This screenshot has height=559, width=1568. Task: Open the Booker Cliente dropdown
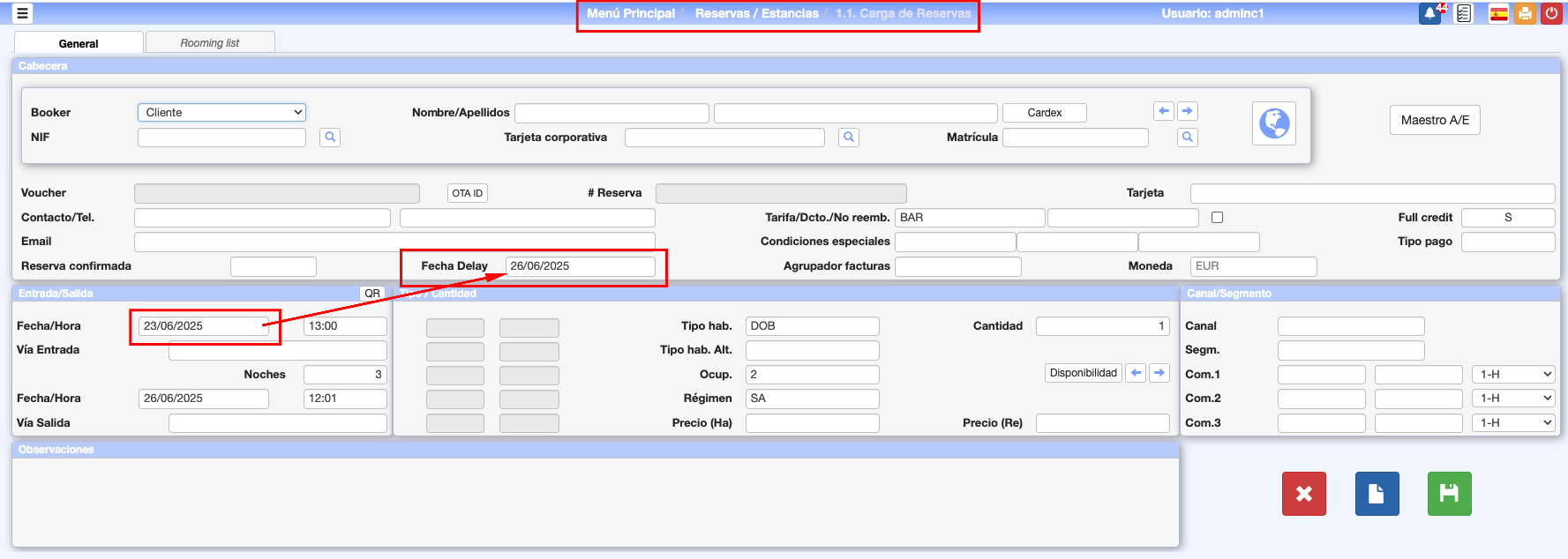[221, 113]
